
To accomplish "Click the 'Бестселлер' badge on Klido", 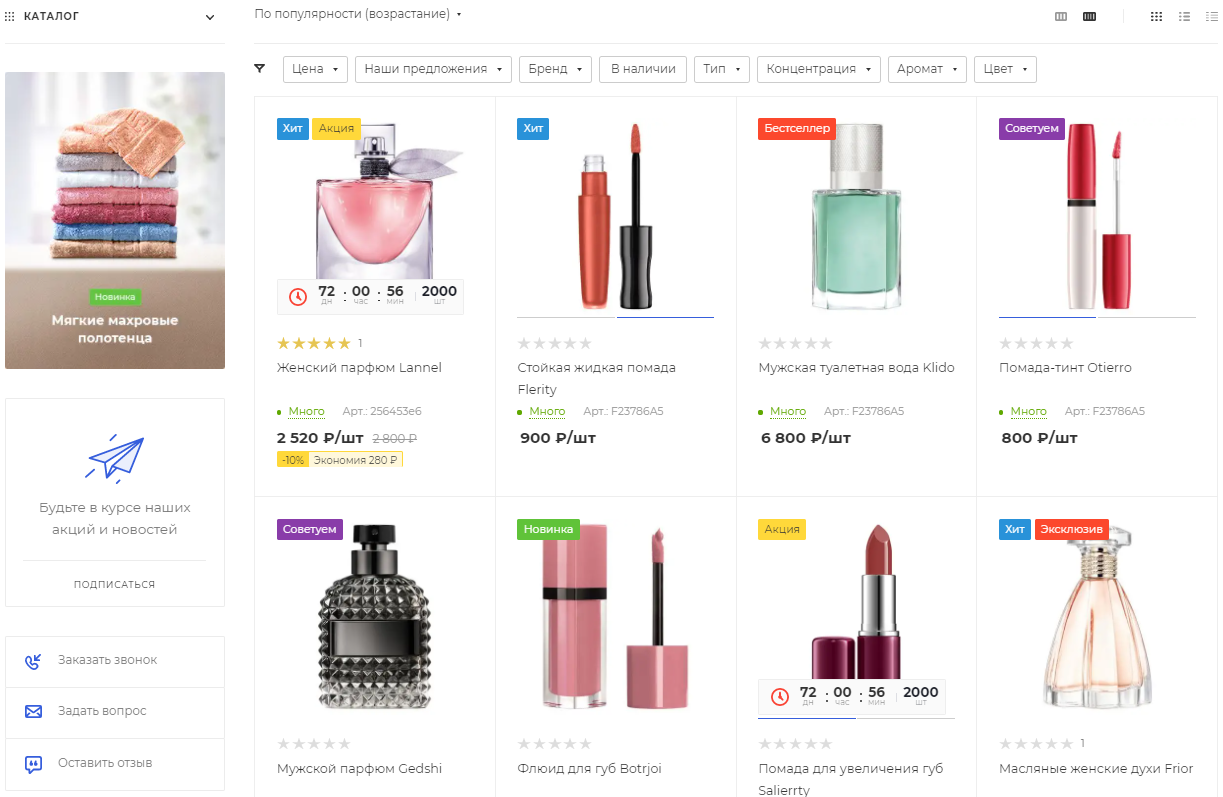I will click(x=797, y=129).
